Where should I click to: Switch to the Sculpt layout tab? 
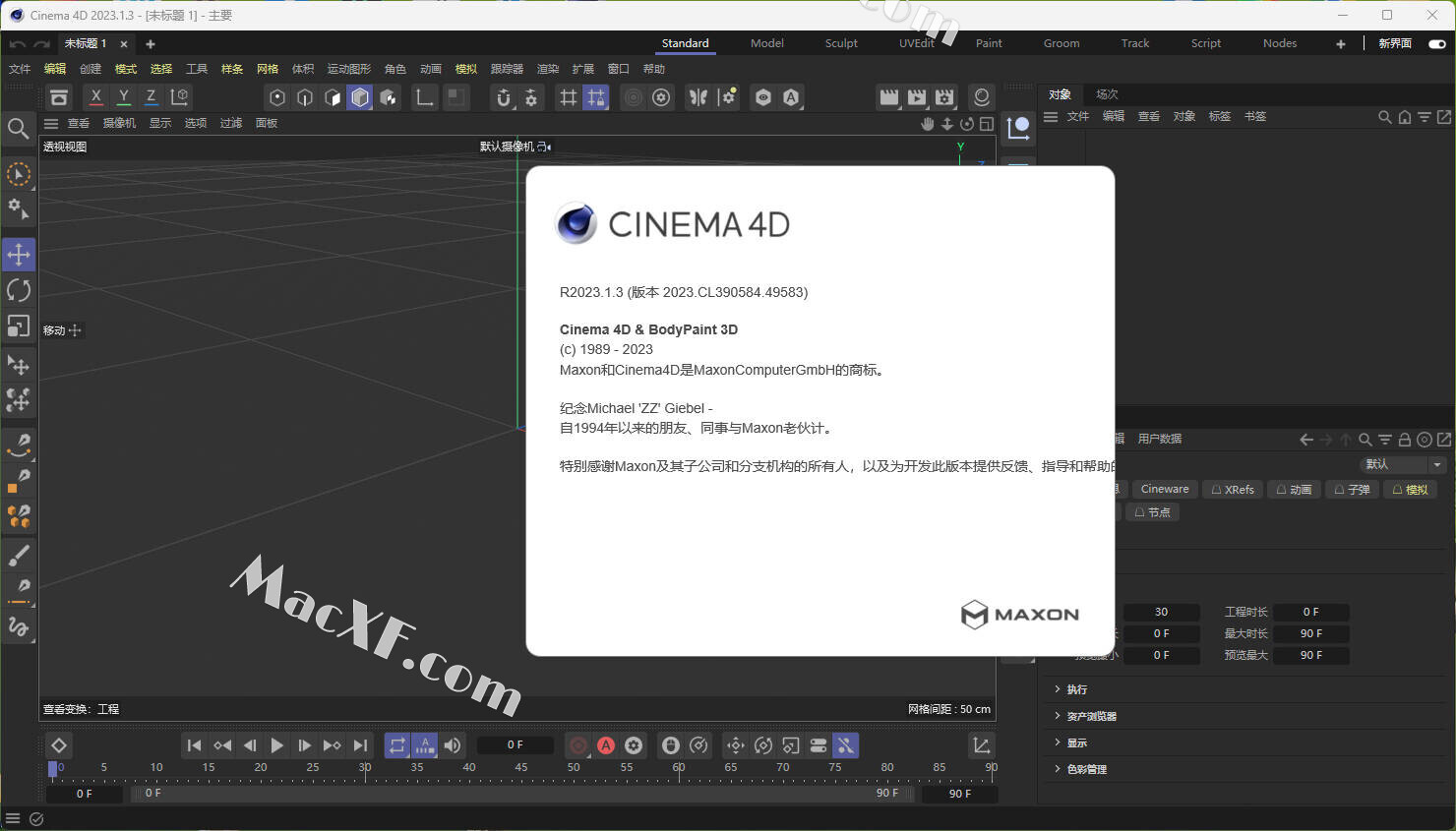click(x=841, y=43)
